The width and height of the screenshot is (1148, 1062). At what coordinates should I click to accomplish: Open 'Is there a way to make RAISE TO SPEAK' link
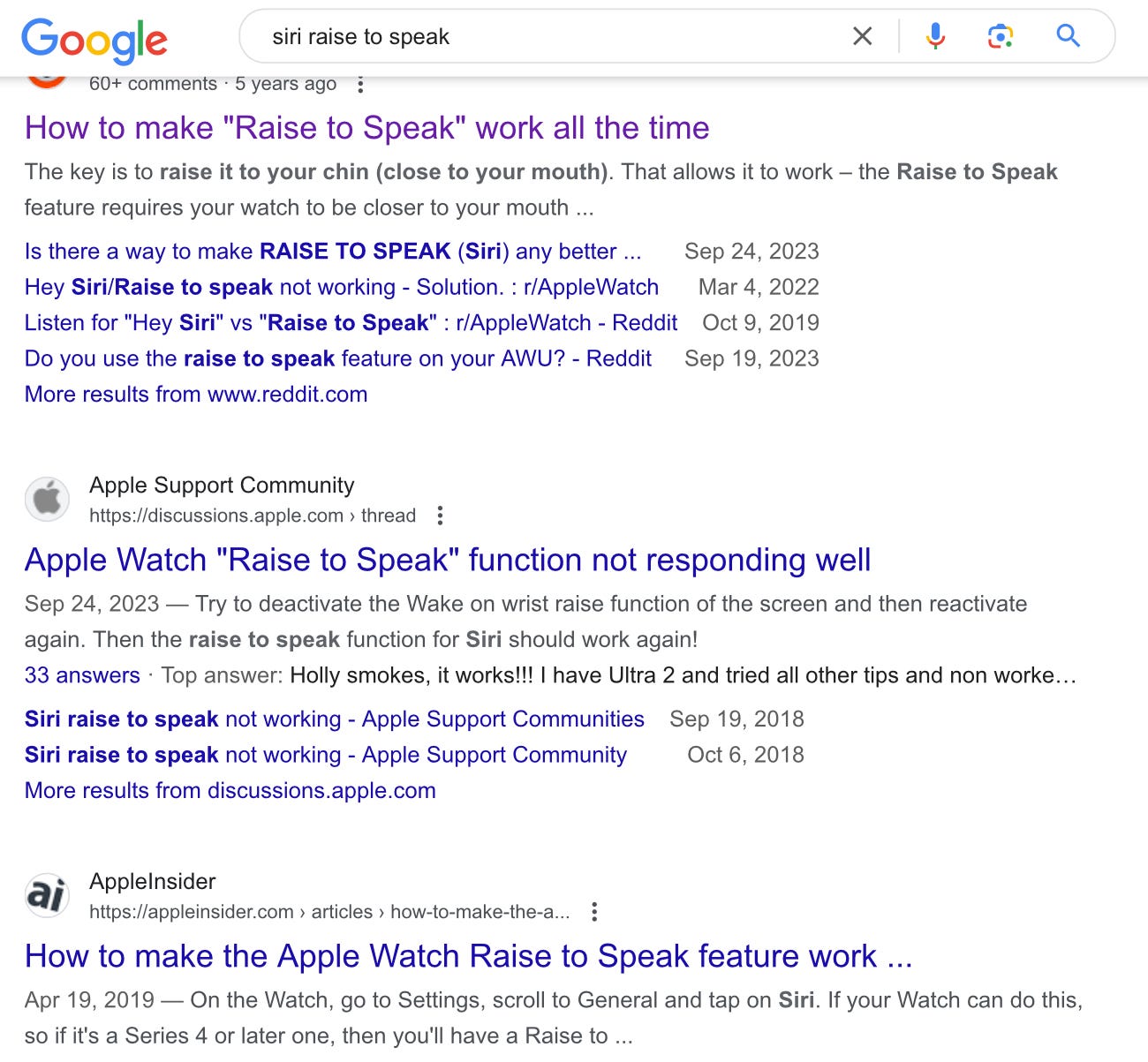tap(333, 252)
